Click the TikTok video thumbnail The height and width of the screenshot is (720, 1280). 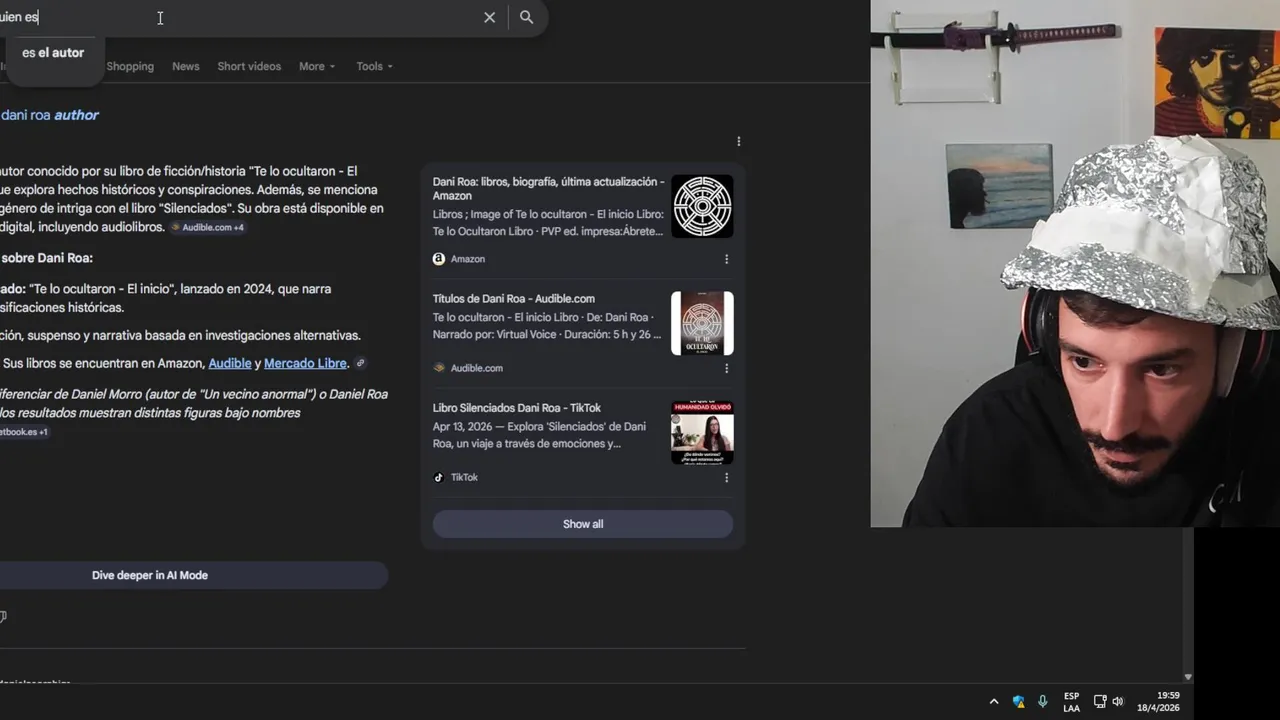(x=702, y=433)
